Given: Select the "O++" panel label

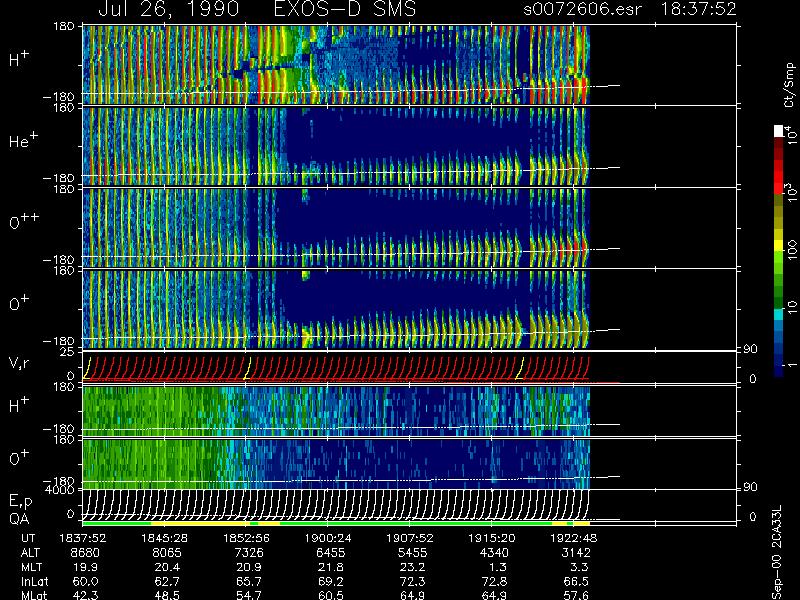Looking at the screenshot, I should 24,221.
